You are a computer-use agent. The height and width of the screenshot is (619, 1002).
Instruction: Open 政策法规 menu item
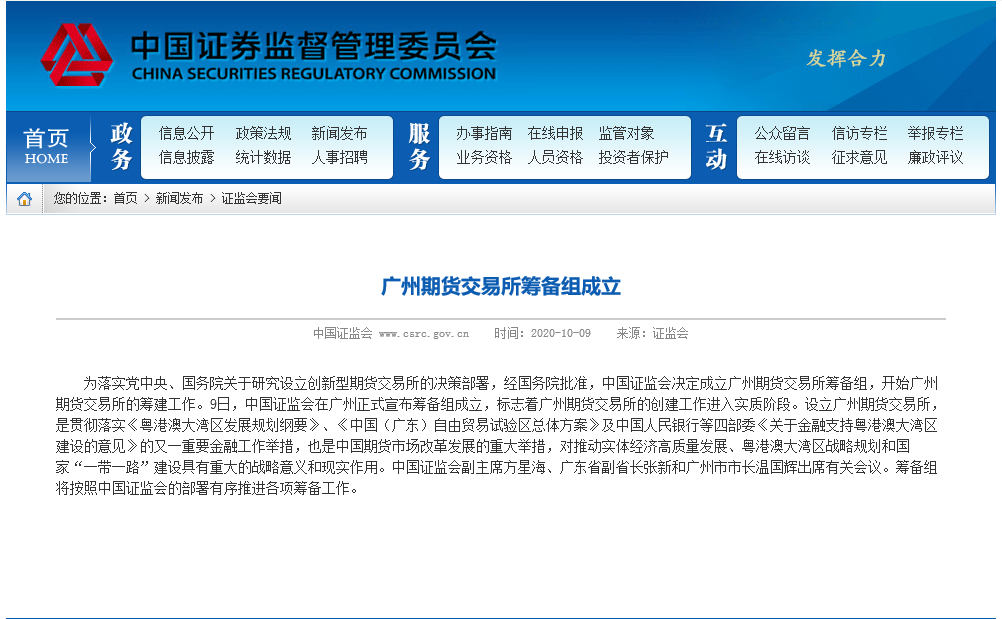point(263,134)
